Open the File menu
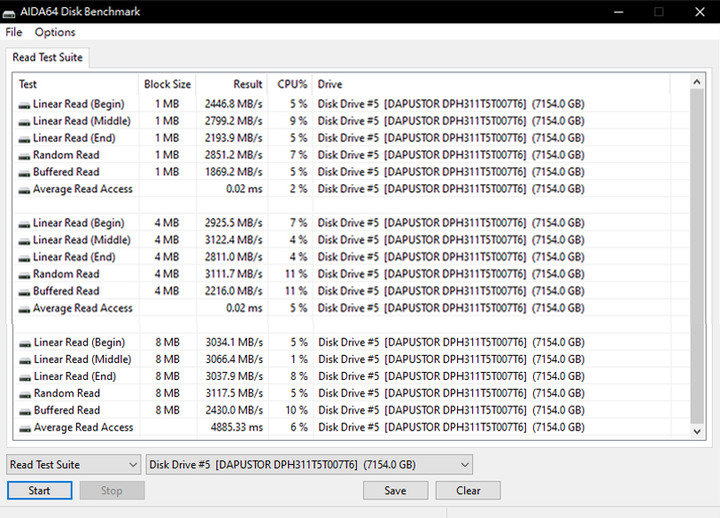Screen dimensions: 720x518 coord(14,32)
